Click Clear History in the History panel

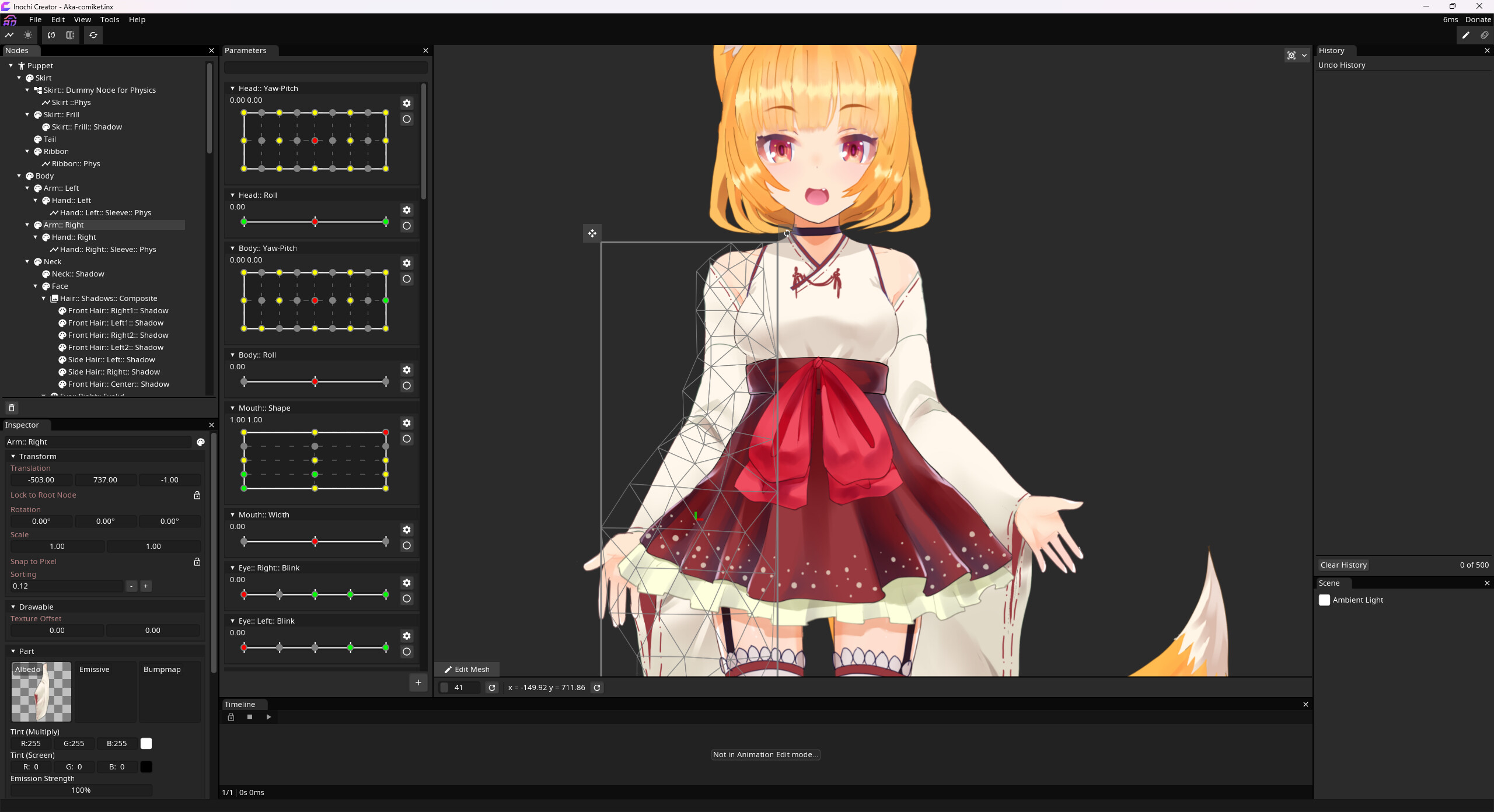pyautogui.click(x=1342, y=565)
